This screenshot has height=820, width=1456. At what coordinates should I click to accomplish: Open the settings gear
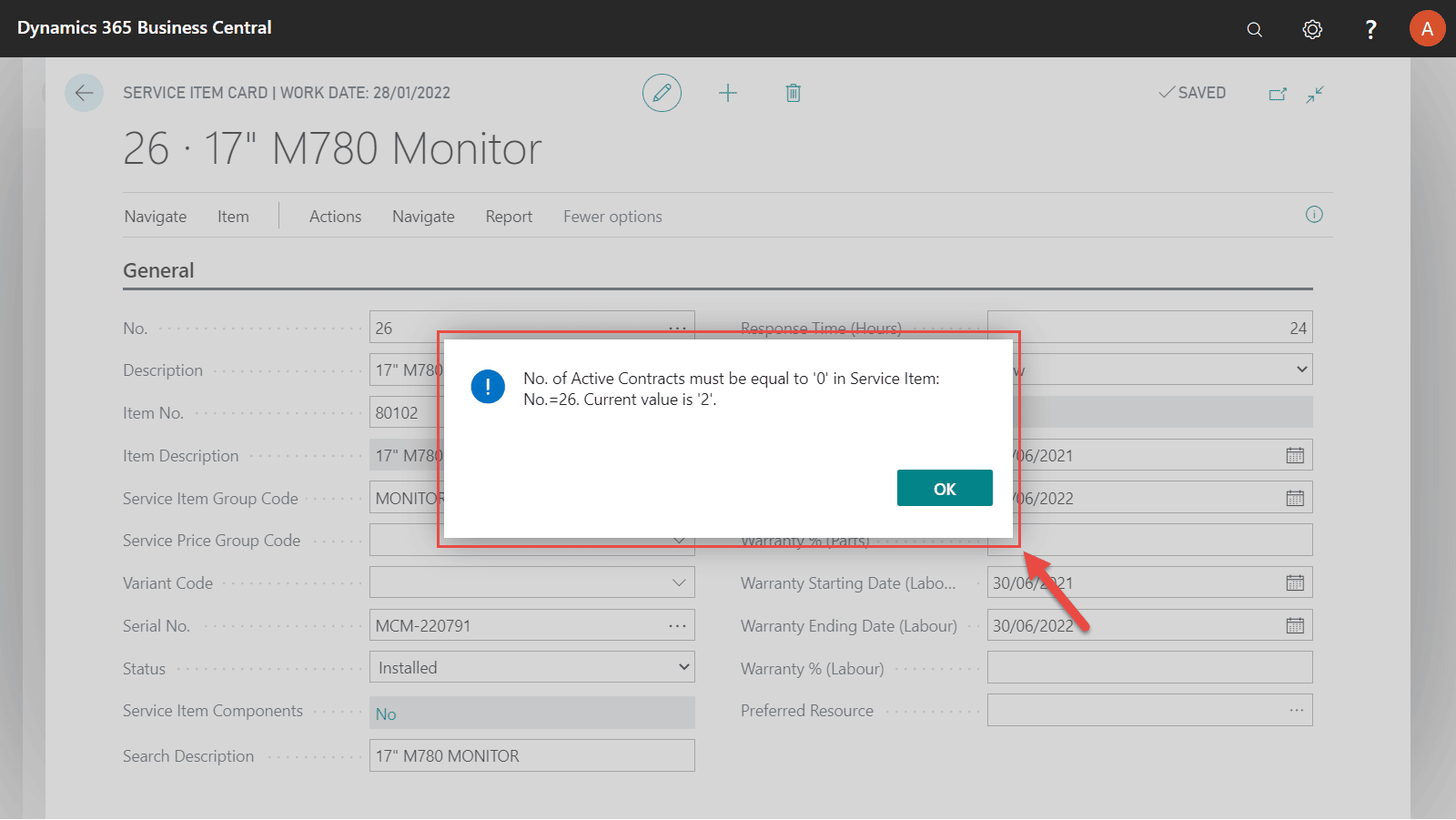1312,29
